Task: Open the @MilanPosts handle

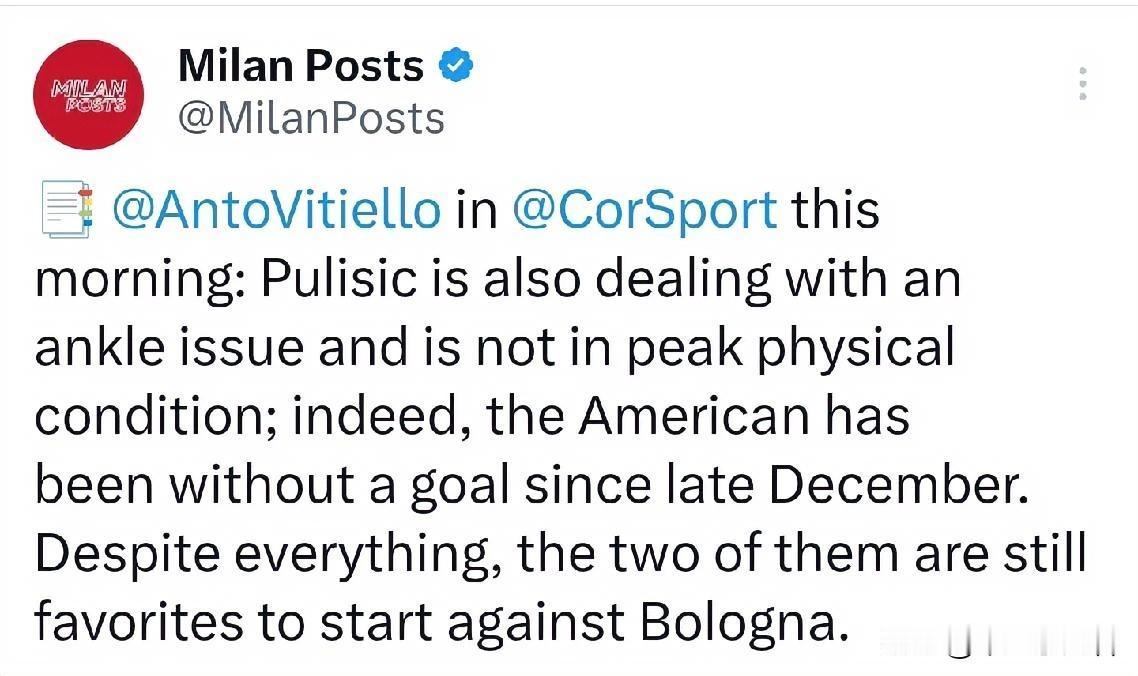Action: pos(311,119)
